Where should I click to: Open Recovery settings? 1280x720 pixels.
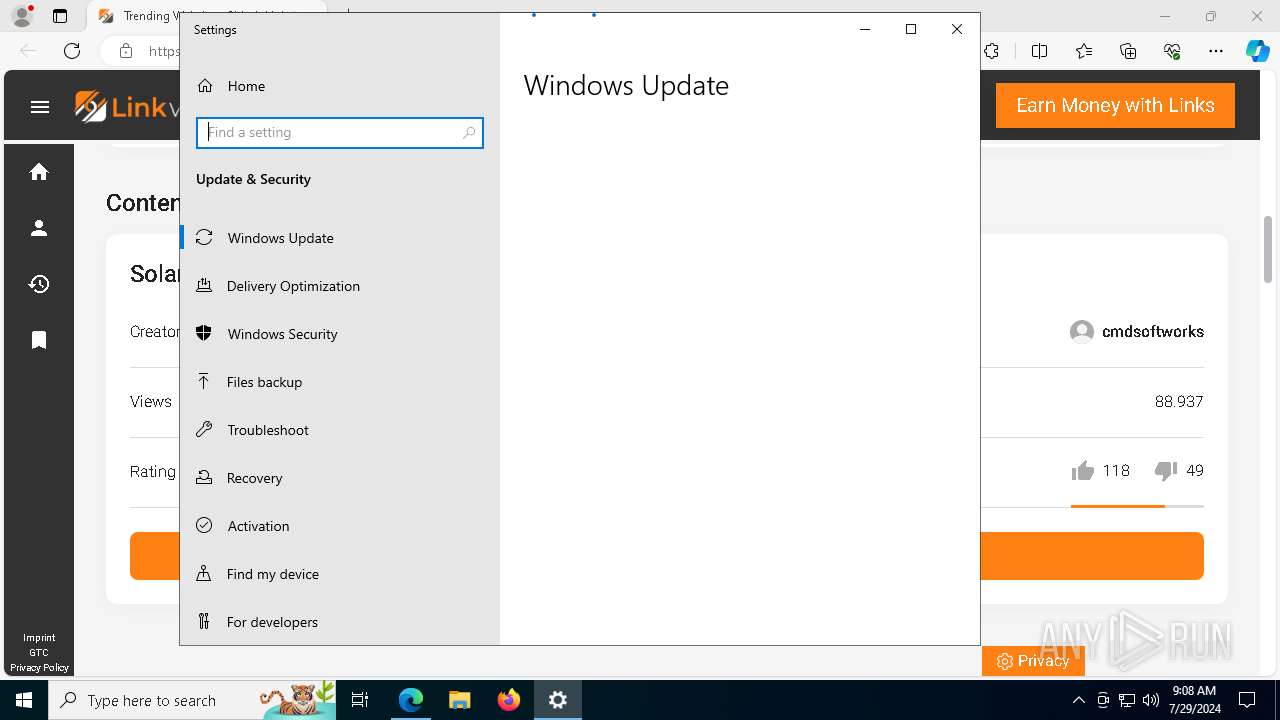click(340, 478)
